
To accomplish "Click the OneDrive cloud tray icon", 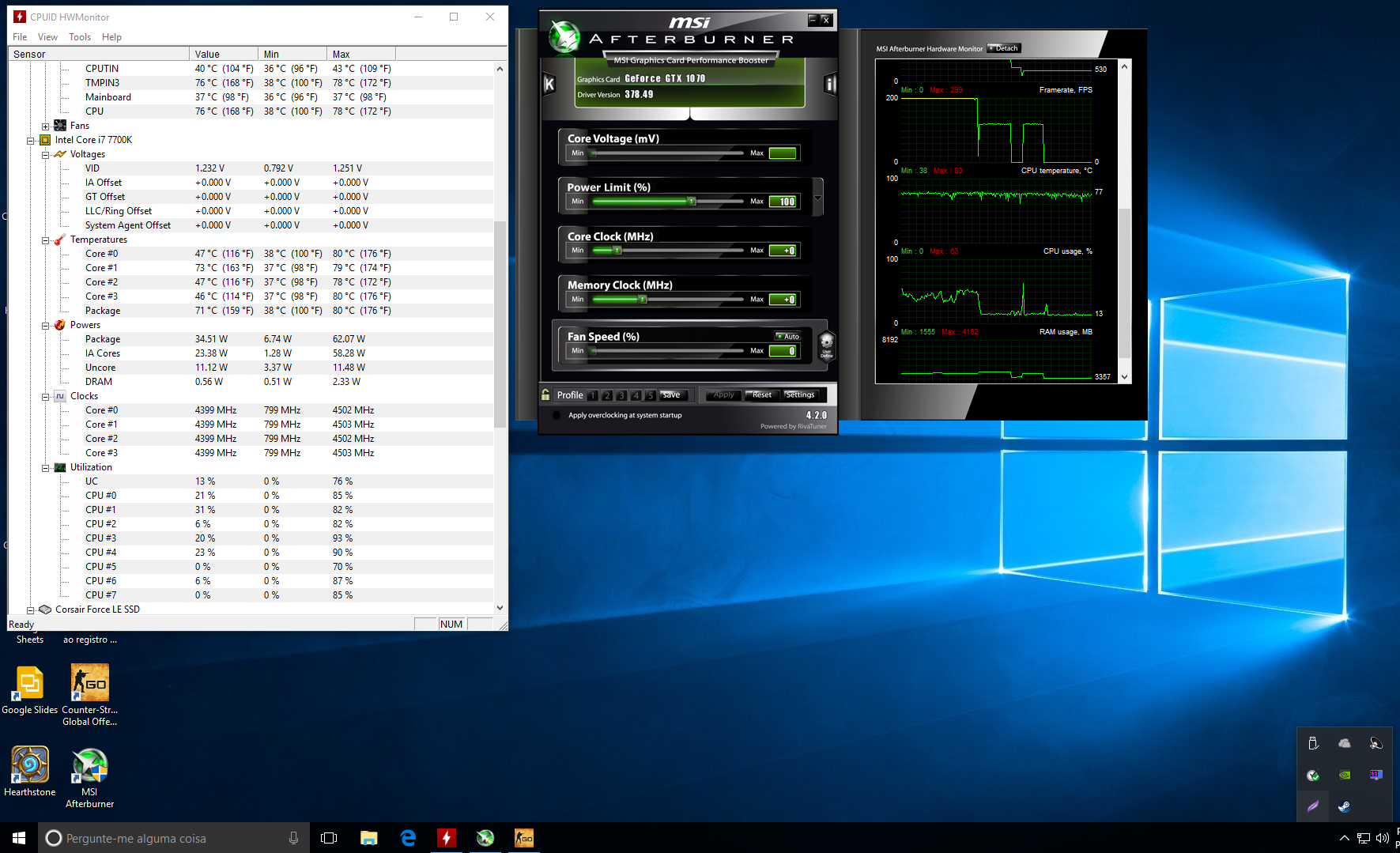I will pos(1344,743).
